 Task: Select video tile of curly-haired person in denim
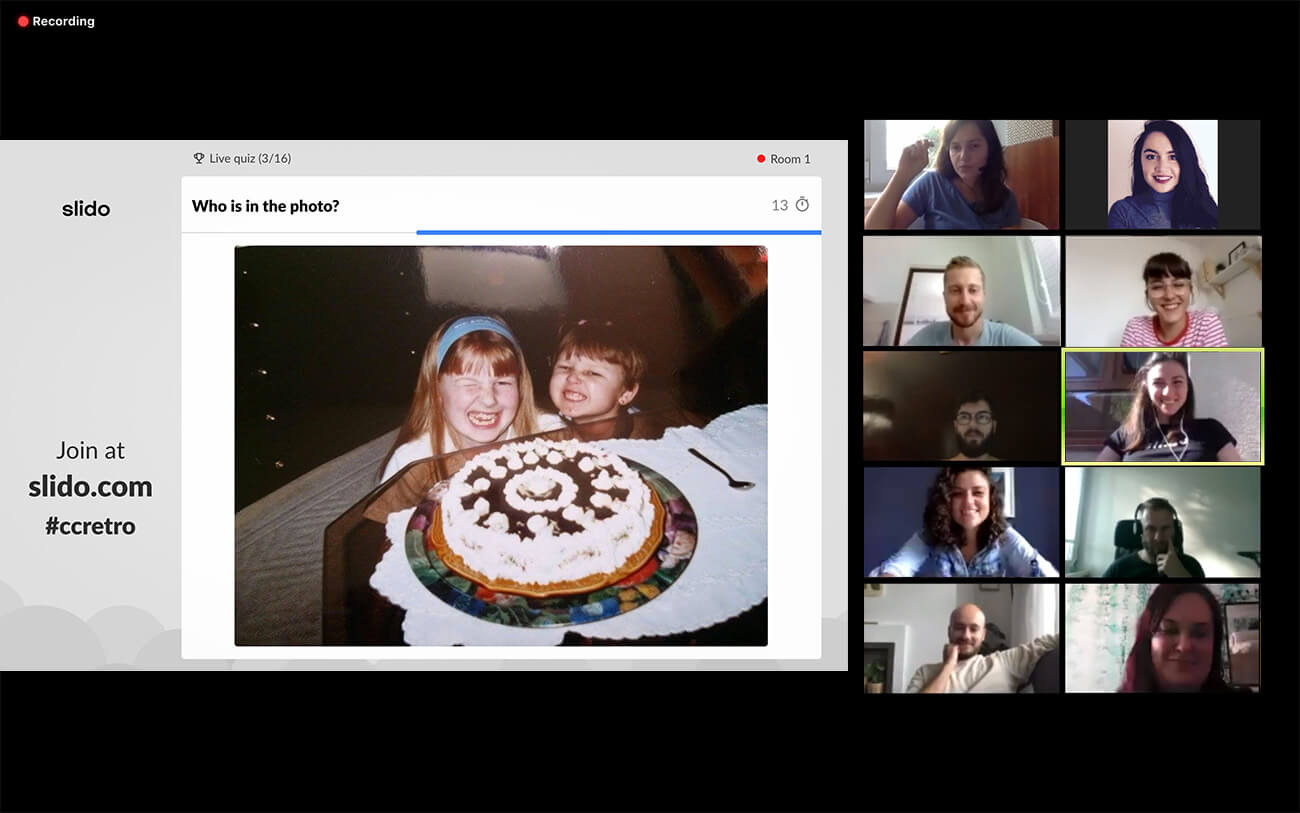(x=961, y=522)
